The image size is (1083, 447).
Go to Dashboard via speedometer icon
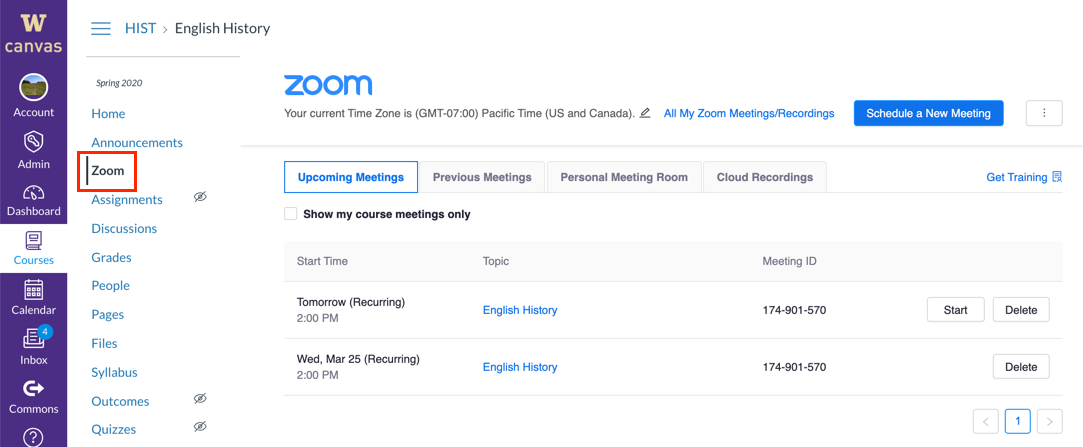[x=33, y=192]
